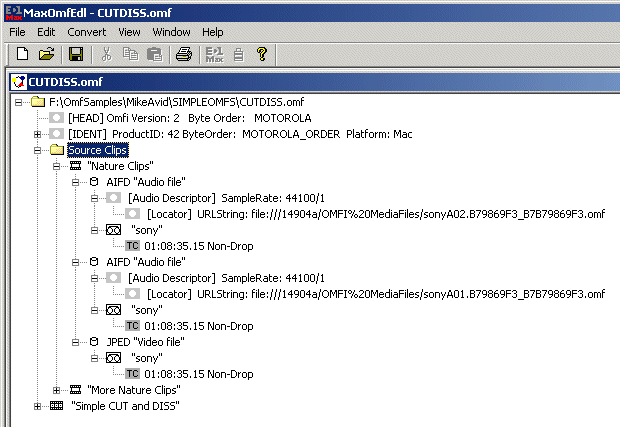Click the CUTDISS.omf document window icon
This screenshot has width=620, height=427.
(x=19, y=82)
